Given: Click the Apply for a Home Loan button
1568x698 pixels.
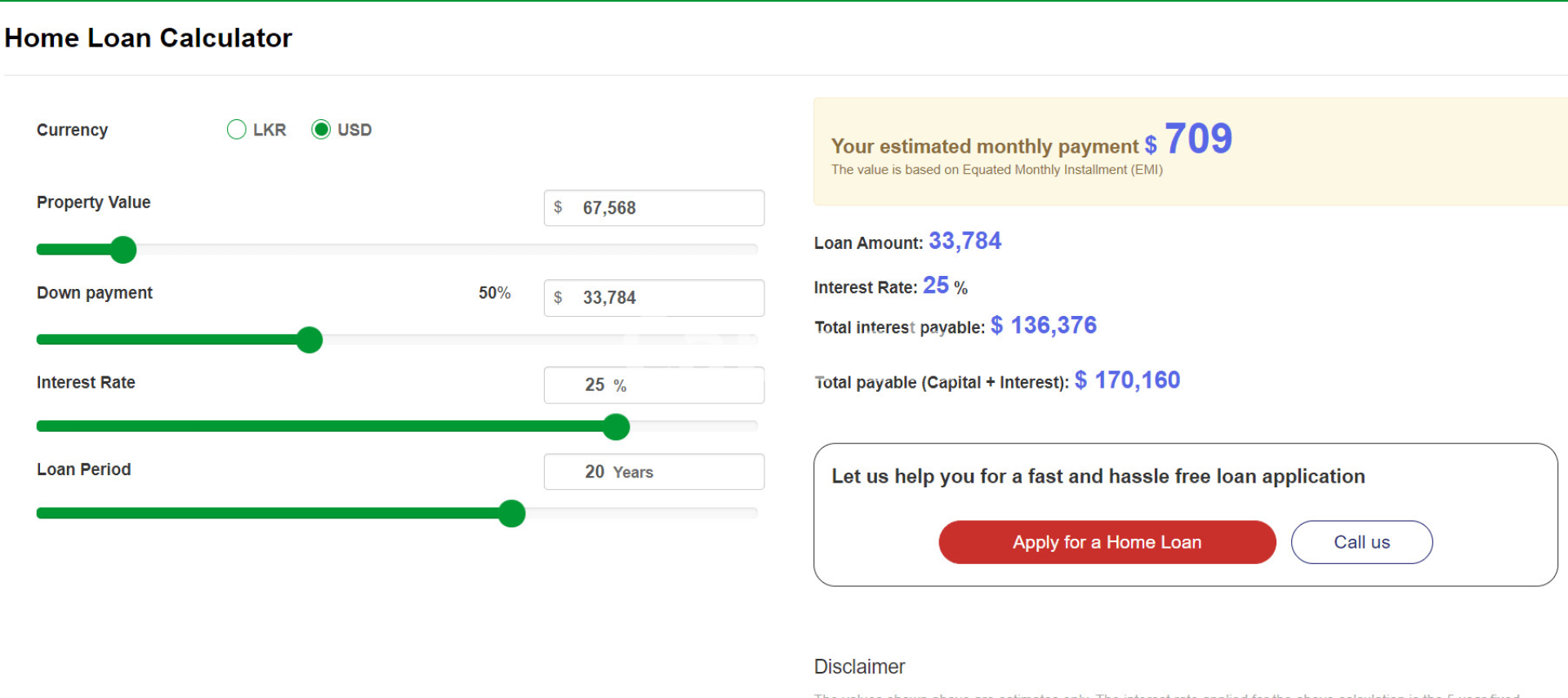Looking at the screenshot, I should (x=1107, y=542).
